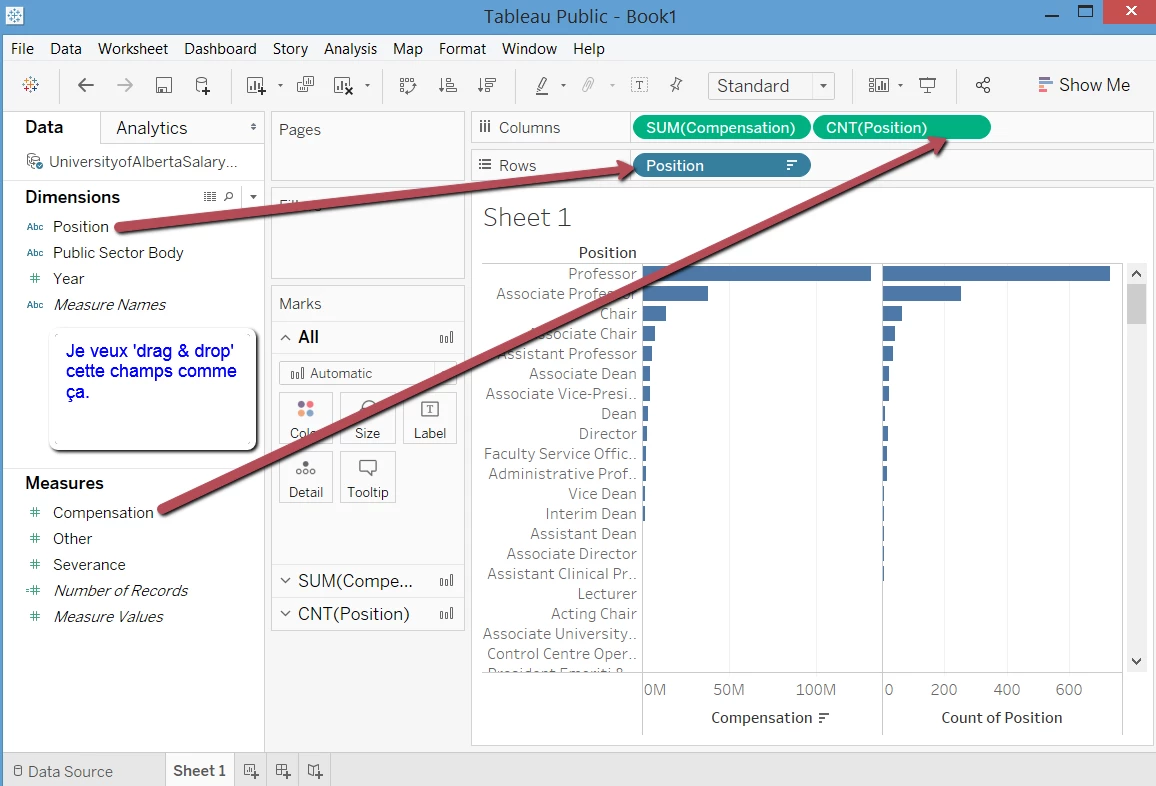1156x786 pixels.
Task: Click the chart scrollbar up arrow
Action: [1136, 274]
